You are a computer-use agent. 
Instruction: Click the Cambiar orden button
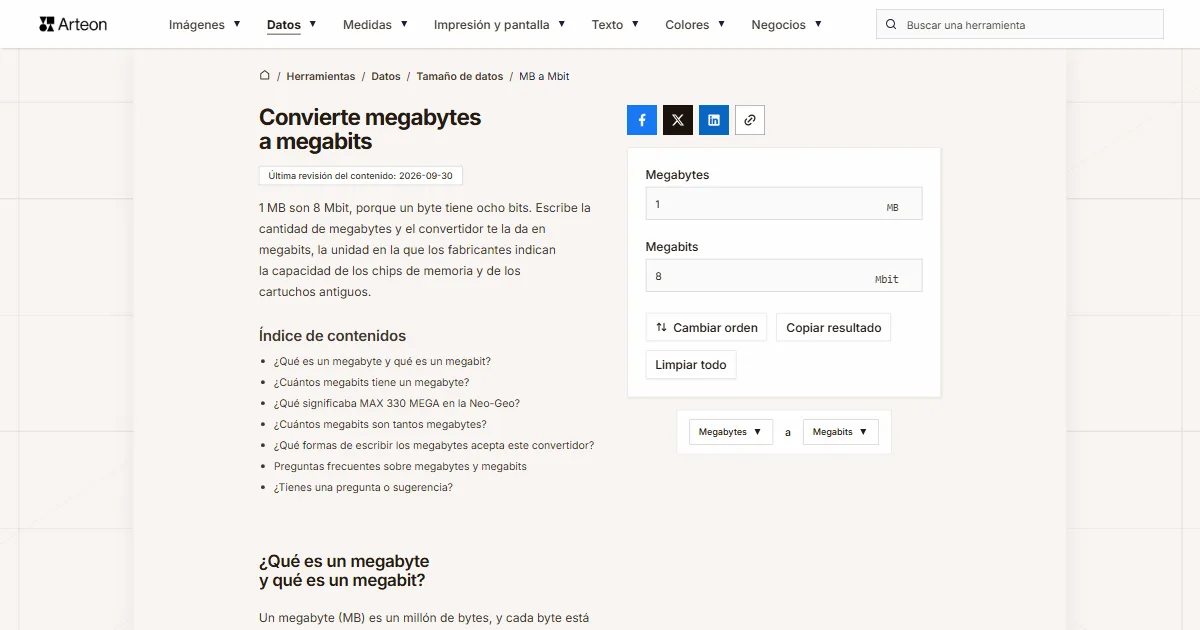[x=706, y=328]
